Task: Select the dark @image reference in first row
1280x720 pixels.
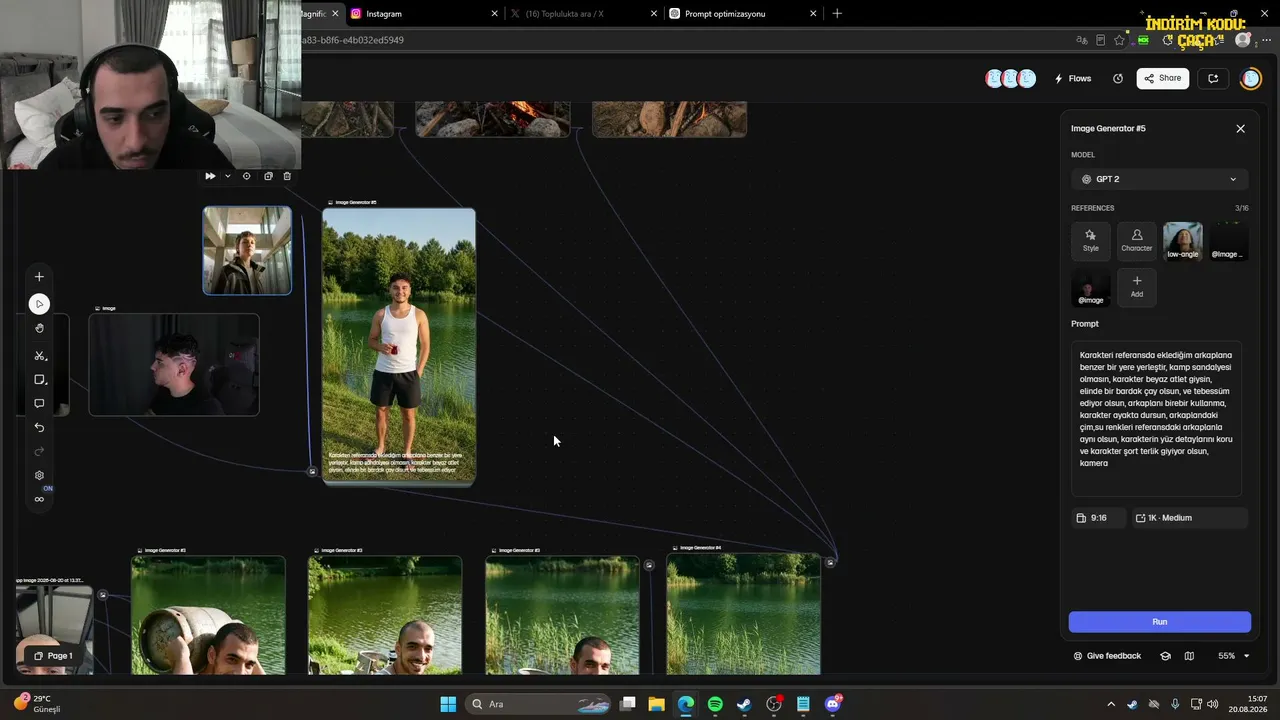Action: (x=1228, y=241)
